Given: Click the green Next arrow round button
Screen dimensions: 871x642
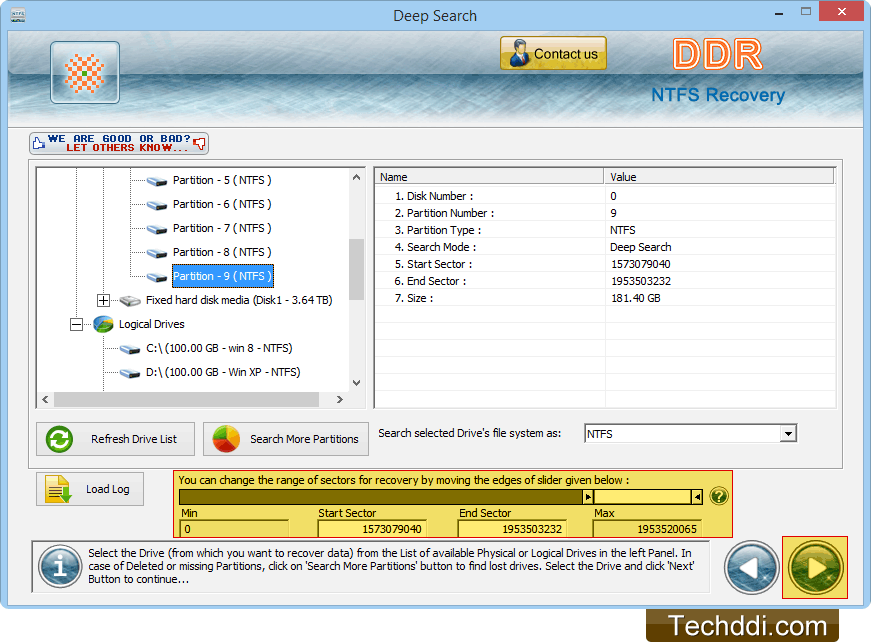Looking at the screenshot, I should click(x=815, y=568).
